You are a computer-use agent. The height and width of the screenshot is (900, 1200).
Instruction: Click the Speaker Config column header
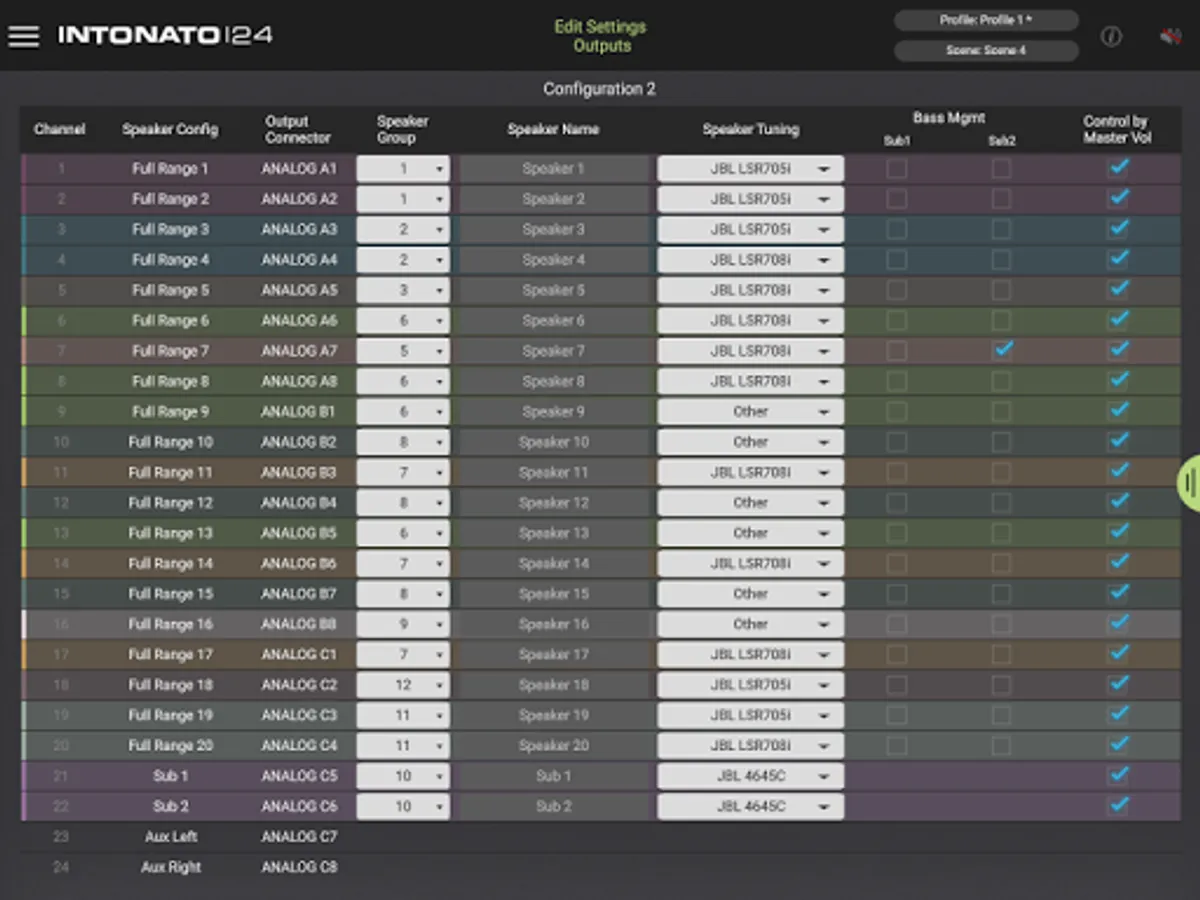pyautogui.click(x=170, y=129)
